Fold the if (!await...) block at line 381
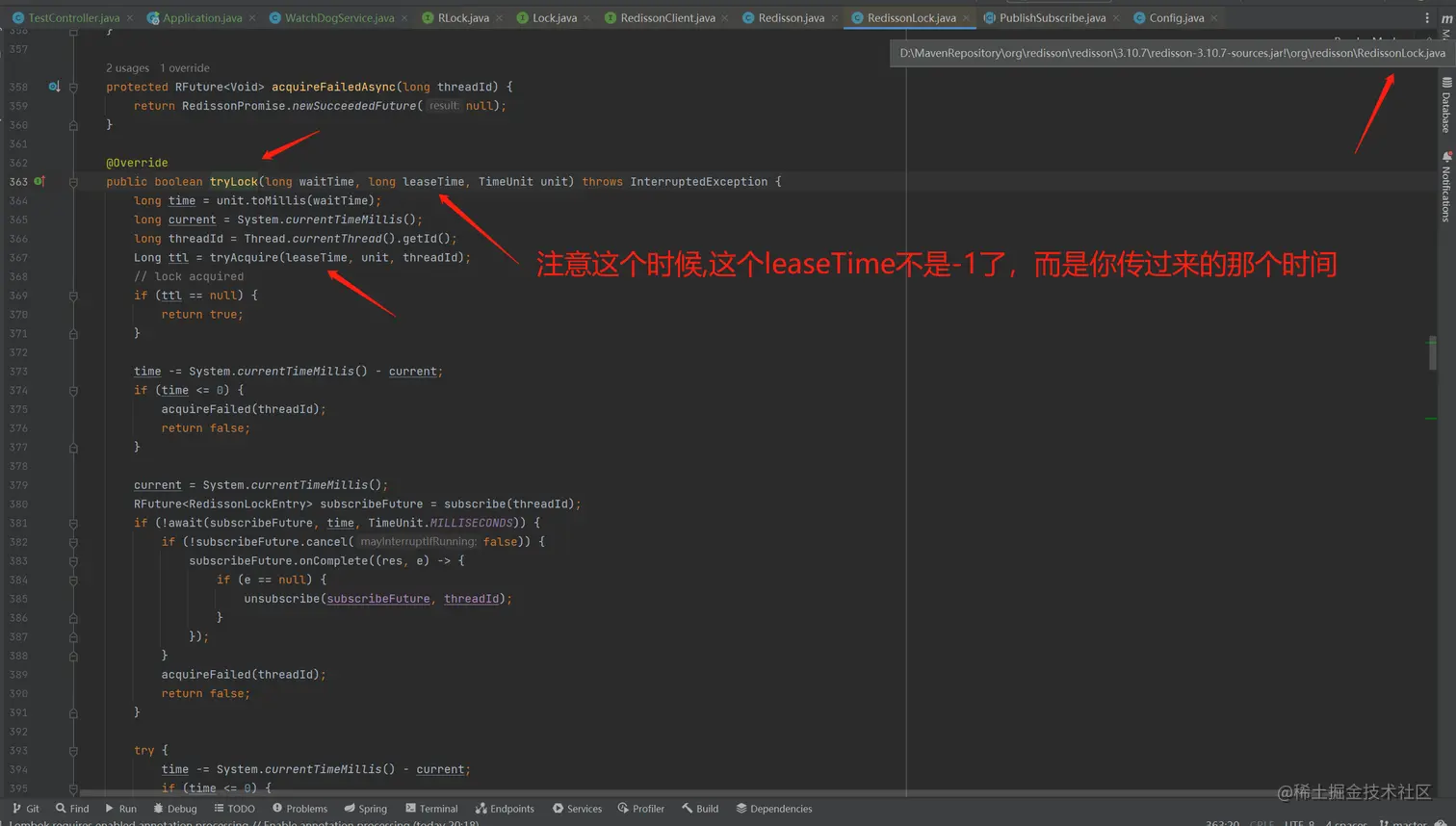This screenshot has height=826, width=1456. tap(73, 523)
